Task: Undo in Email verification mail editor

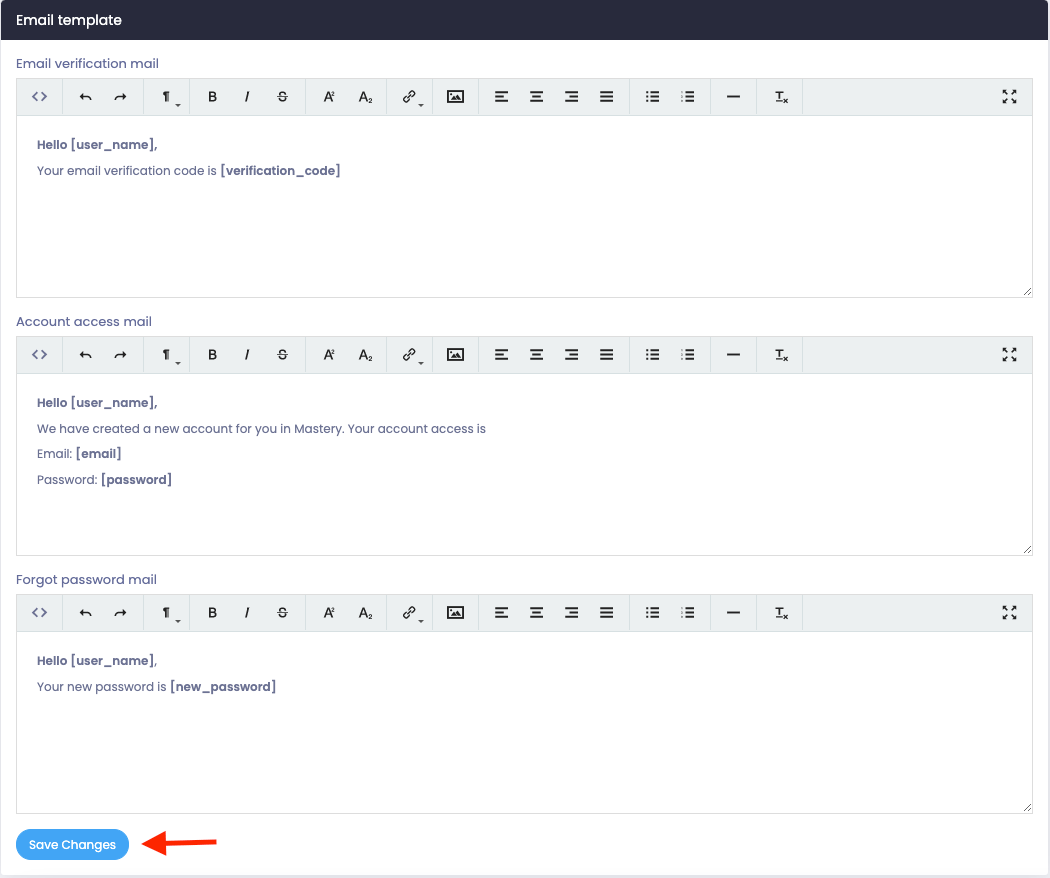Action: 85,97
